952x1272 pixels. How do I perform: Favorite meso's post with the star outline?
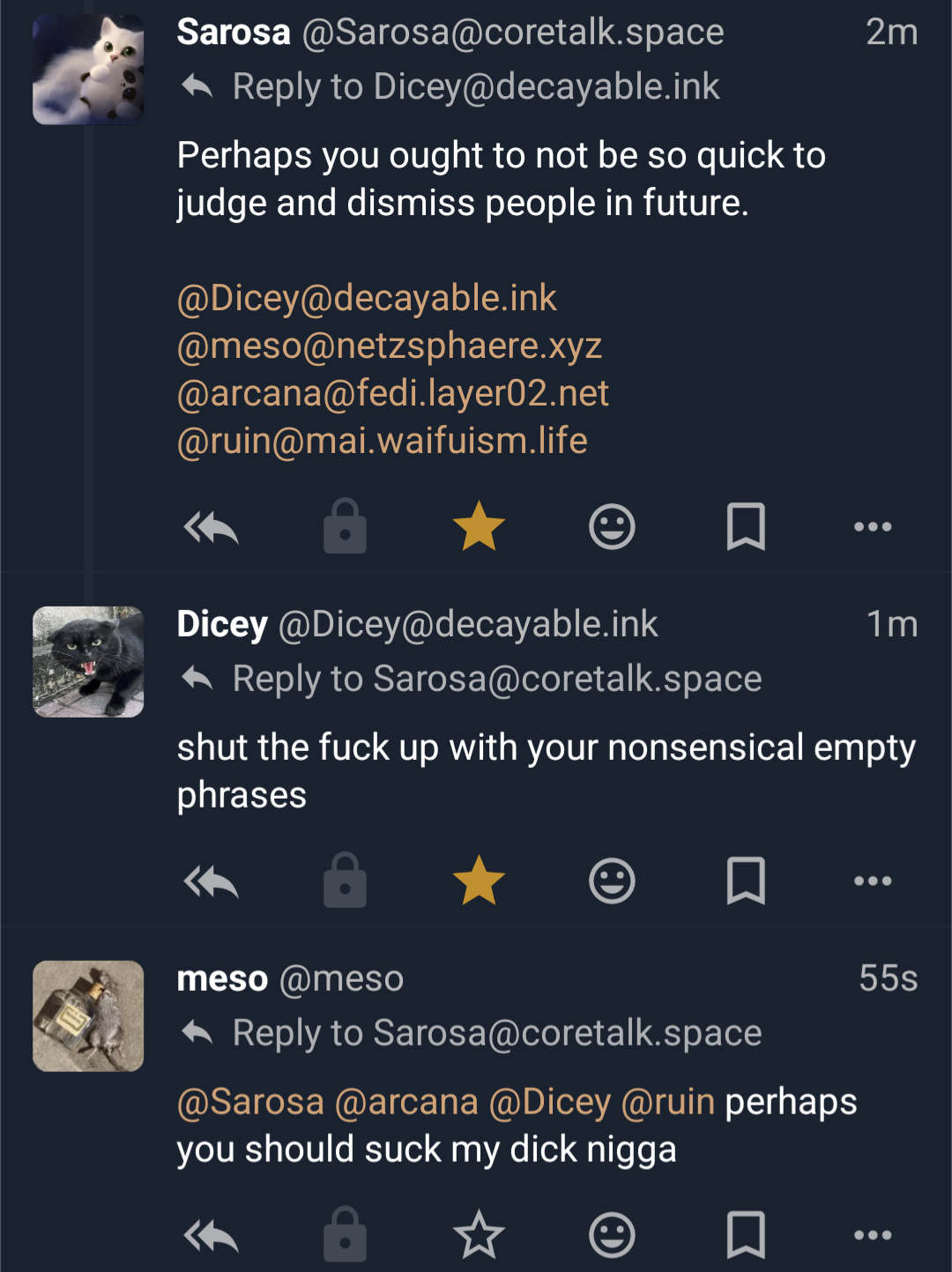click(479, 1234)
